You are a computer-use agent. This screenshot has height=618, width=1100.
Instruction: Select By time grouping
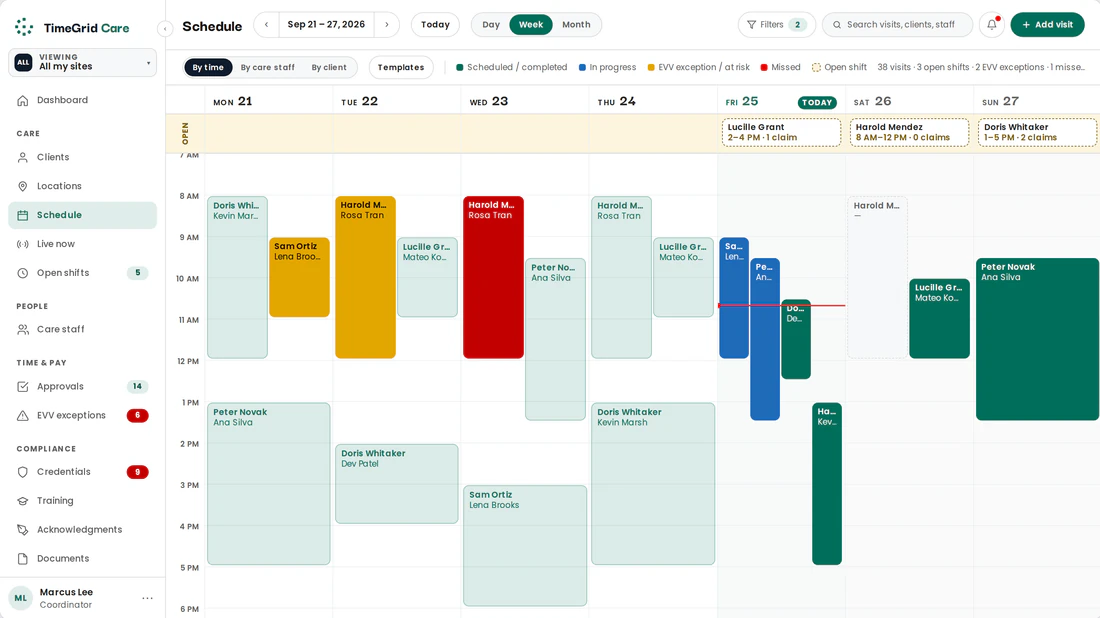pos(208,67)
